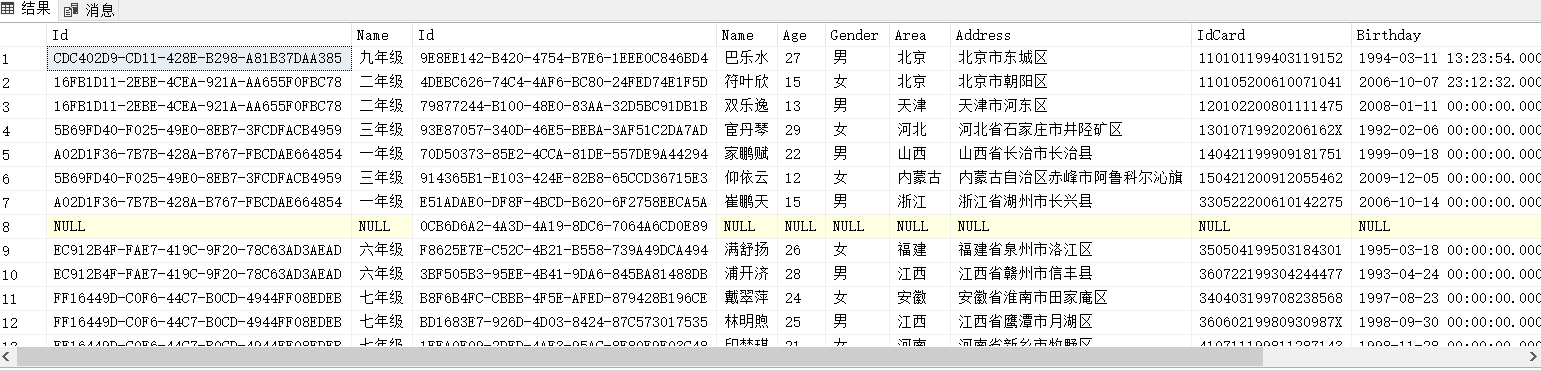
Task: Click the Birthday cell starting 2009-12-05
Action: click(x=1446, y=179)
